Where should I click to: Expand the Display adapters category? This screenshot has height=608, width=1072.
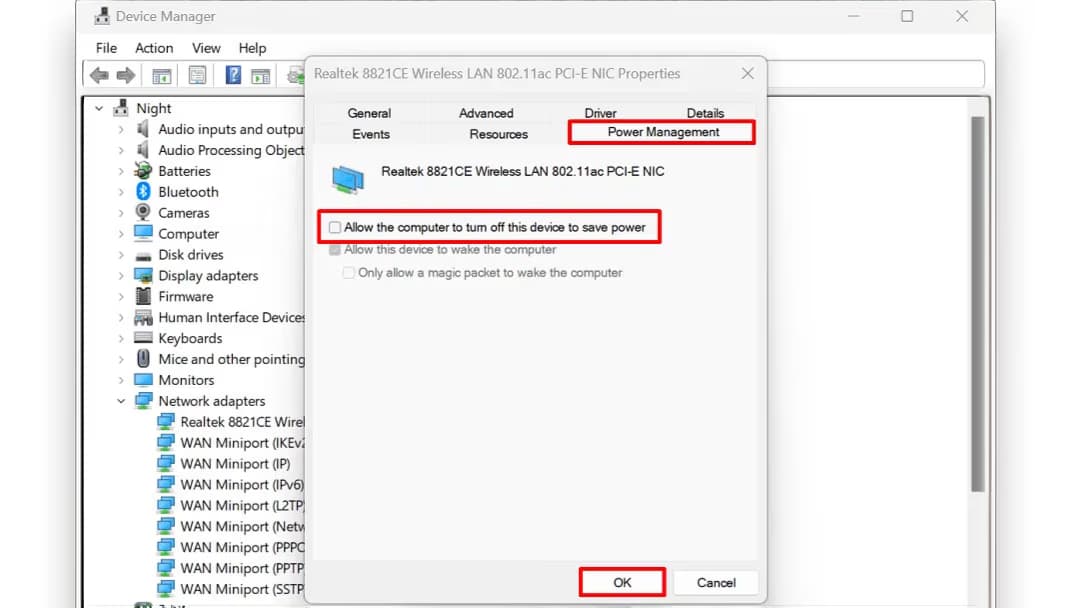(x=121, y=276)
